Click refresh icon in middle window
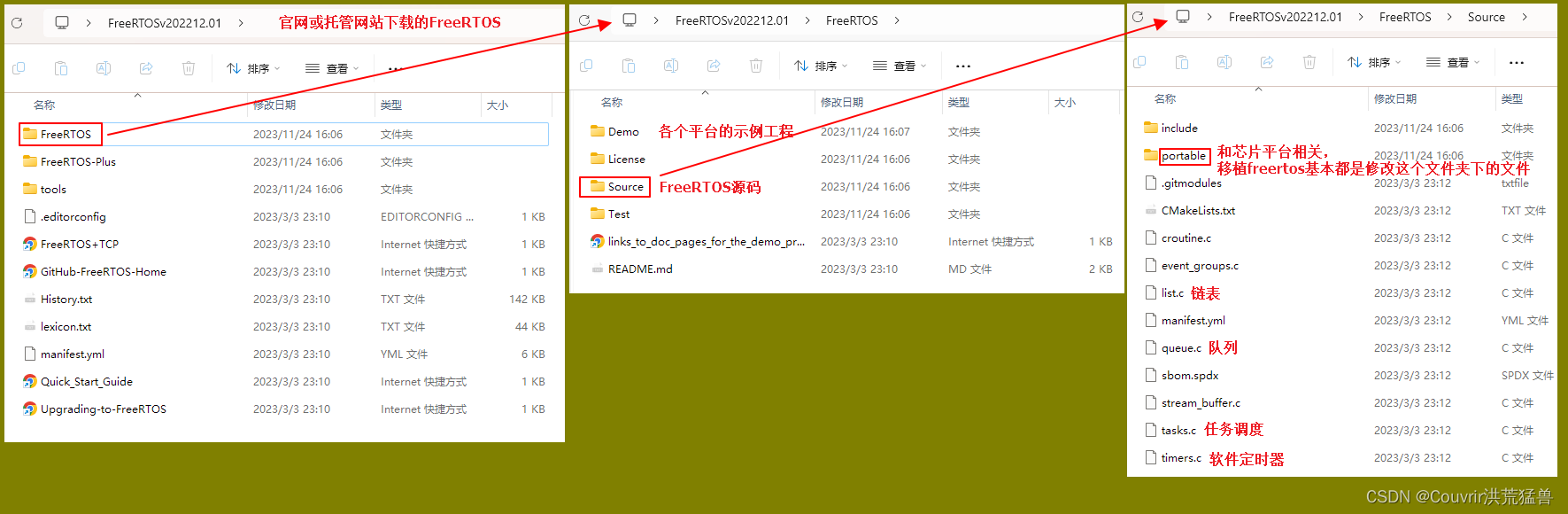The image size is (1568, 514). (x=584, y=20)
